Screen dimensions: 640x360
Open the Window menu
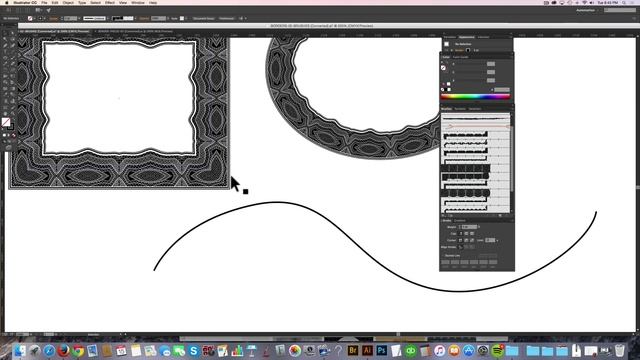coord(138,2)
